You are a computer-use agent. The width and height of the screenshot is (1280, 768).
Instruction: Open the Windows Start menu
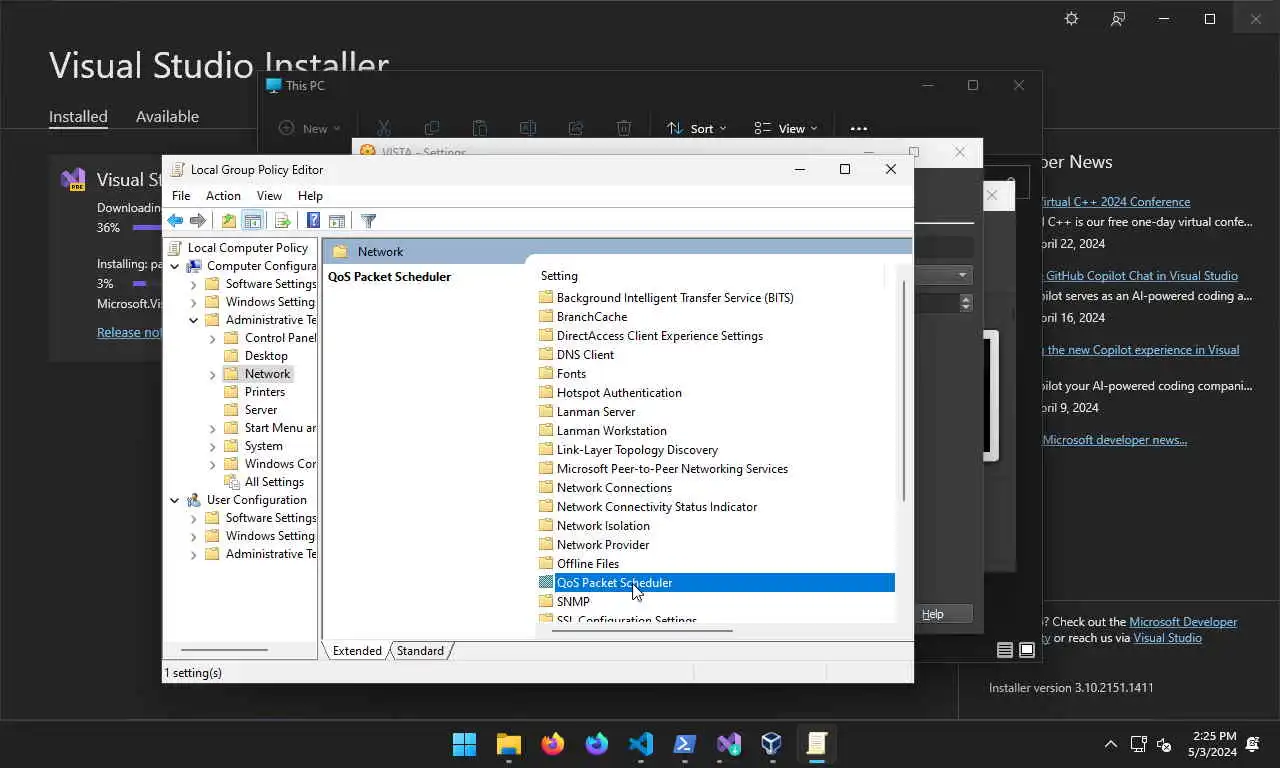pos(465,744)
